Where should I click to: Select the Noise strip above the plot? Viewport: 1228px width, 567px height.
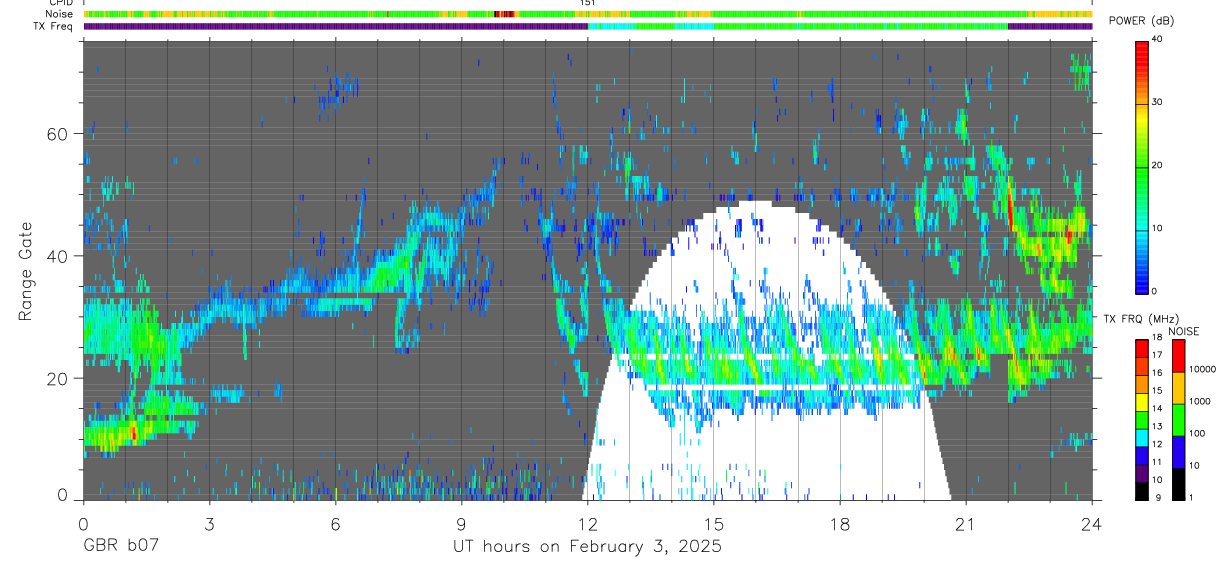click(587, 15)
